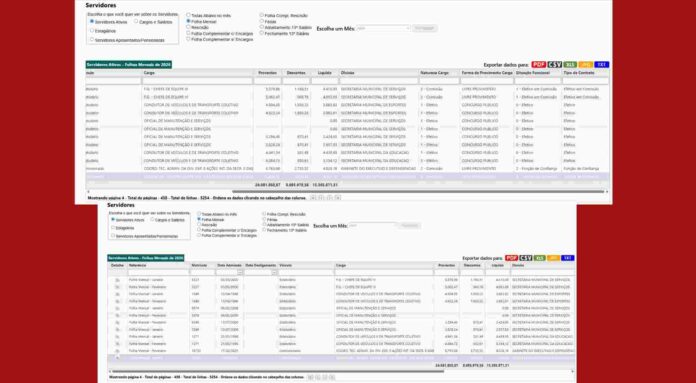
Task: Sort bottom table by Referência column
Action: tap(137, 265)
